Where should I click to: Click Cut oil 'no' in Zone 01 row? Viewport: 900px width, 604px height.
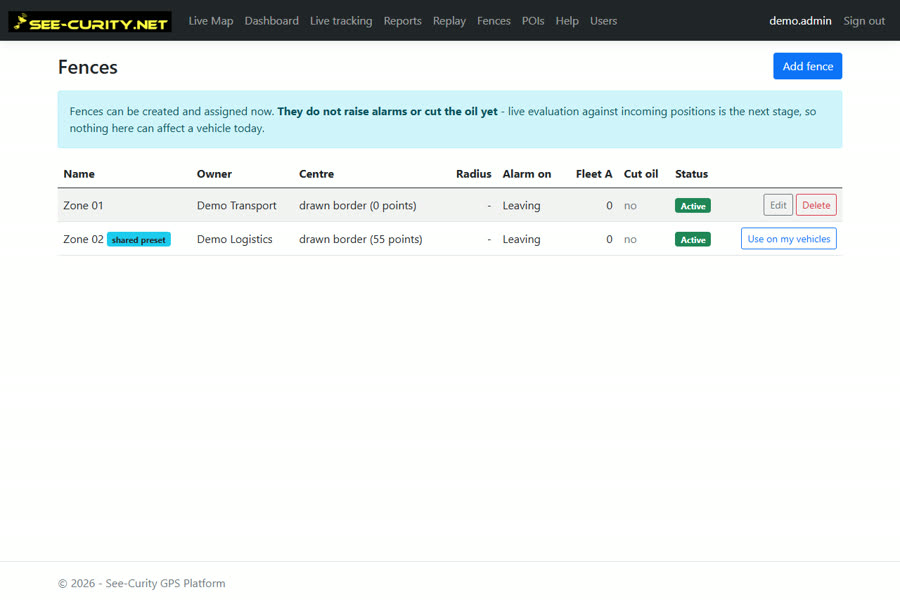click(x=630, y=206)
